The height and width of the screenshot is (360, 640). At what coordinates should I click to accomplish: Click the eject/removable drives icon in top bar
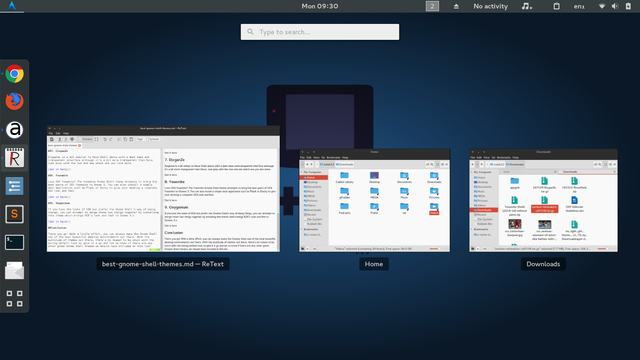coord(456,6)
